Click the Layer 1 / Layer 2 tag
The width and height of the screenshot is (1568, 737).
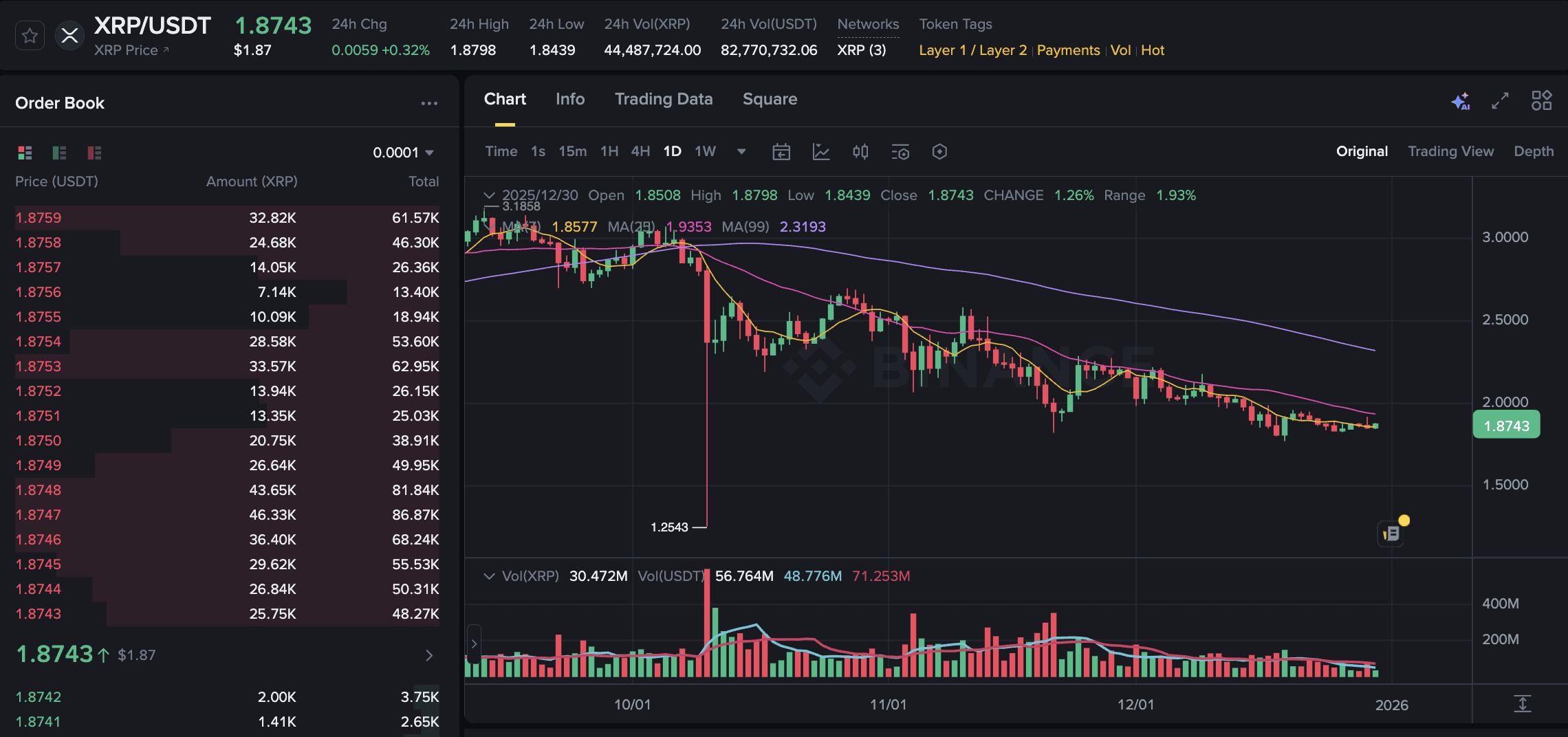click(x=972, y=50)
